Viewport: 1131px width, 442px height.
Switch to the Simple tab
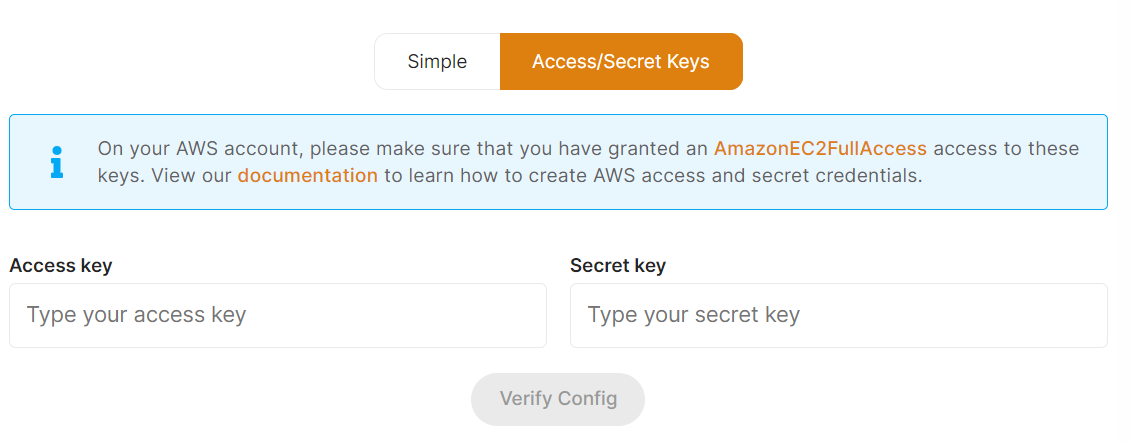(437, 62)
